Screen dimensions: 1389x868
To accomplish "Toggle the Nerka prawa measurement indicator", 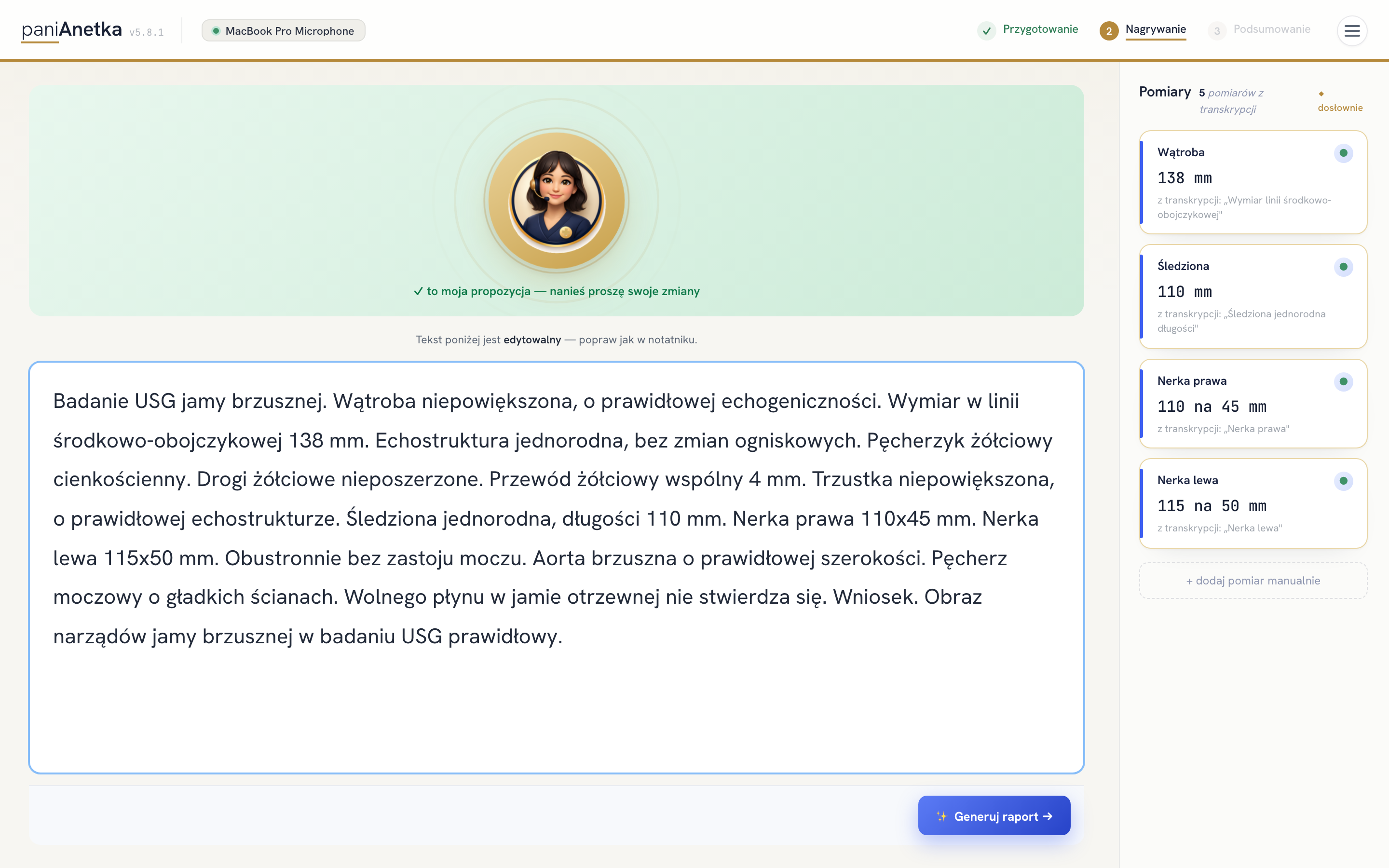I will tap(1343, 381).
